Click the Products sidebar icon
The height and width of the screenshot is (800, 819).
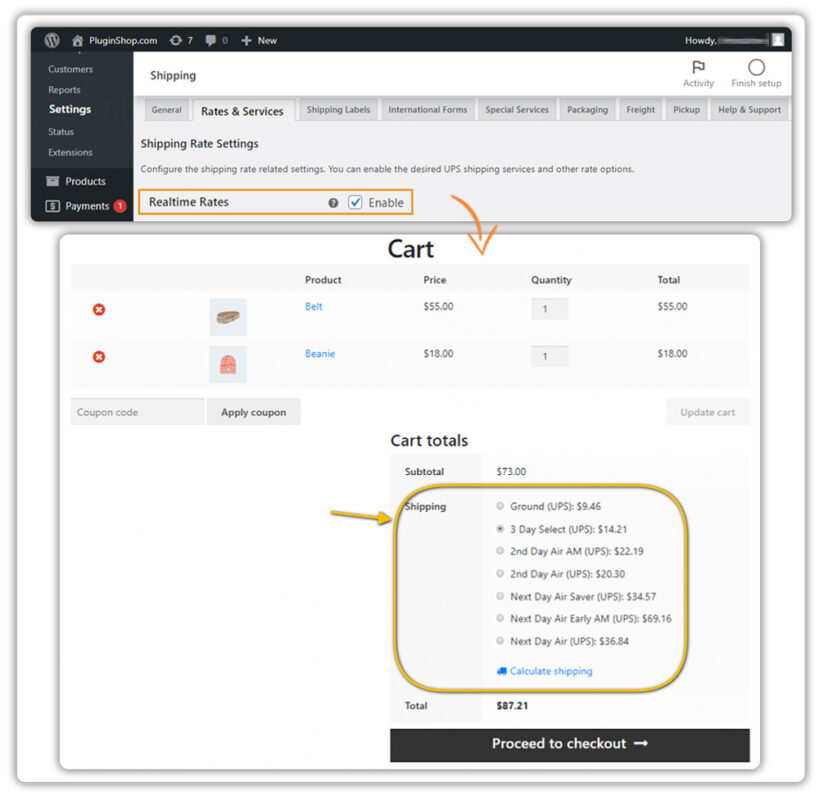tap(53, 181)
